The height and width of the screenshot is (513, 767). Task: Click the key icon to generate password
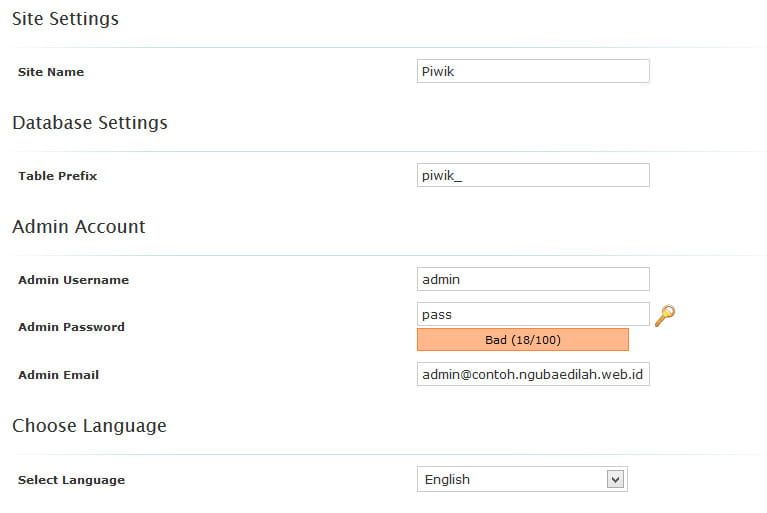[665, 316]
